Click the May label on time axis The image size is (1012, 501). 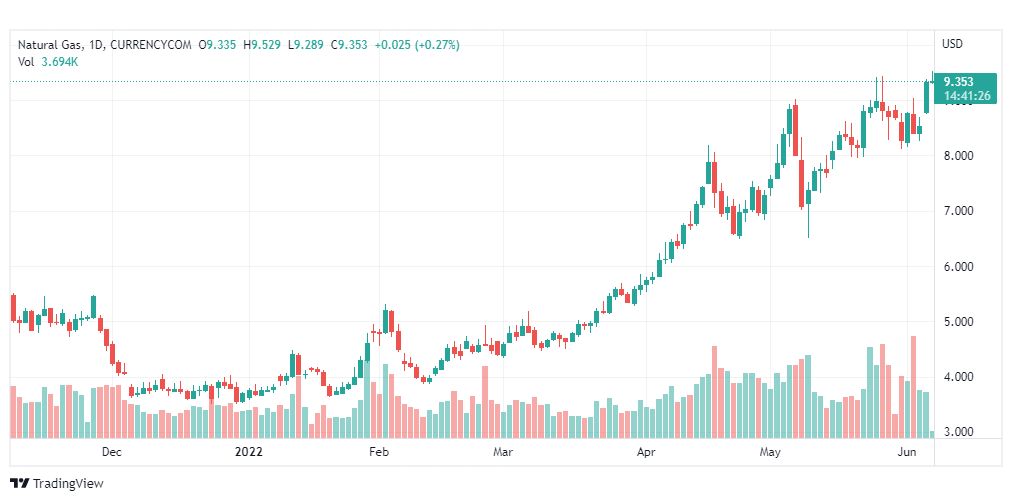point(769,453)
